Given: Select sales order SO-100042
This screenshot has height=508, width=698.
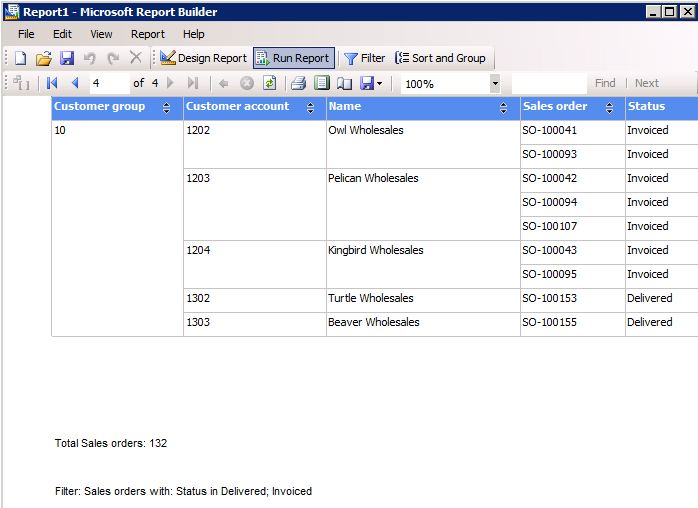Looking at the screenshot, I should (x=572, y=180).
